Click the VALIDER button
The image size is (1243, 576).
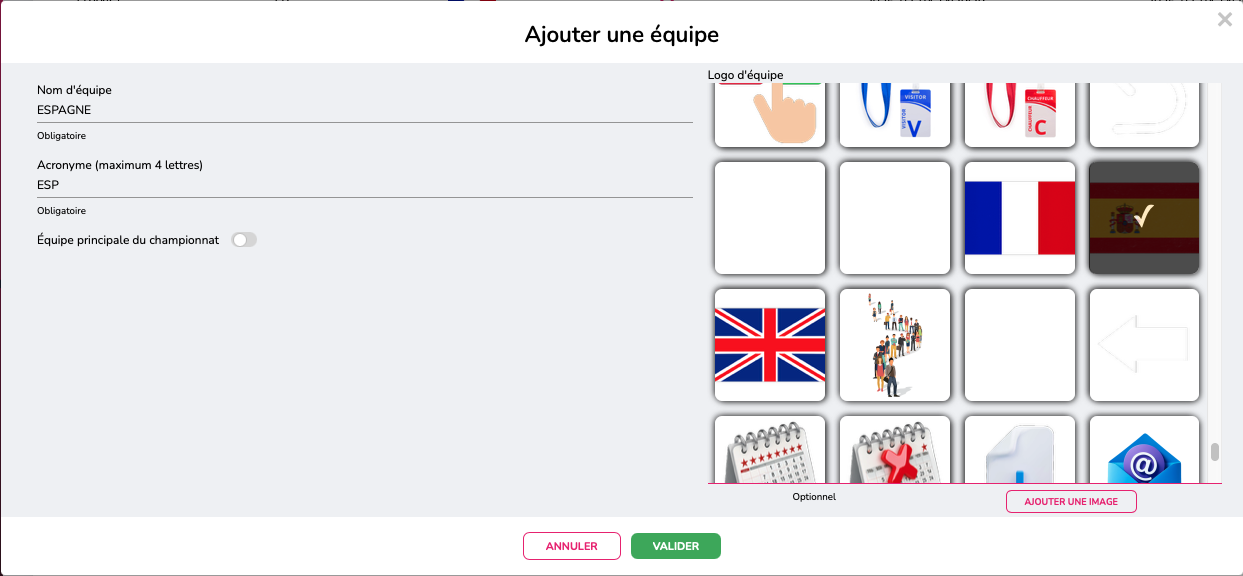pyautogui.click(x=676, y=546)
